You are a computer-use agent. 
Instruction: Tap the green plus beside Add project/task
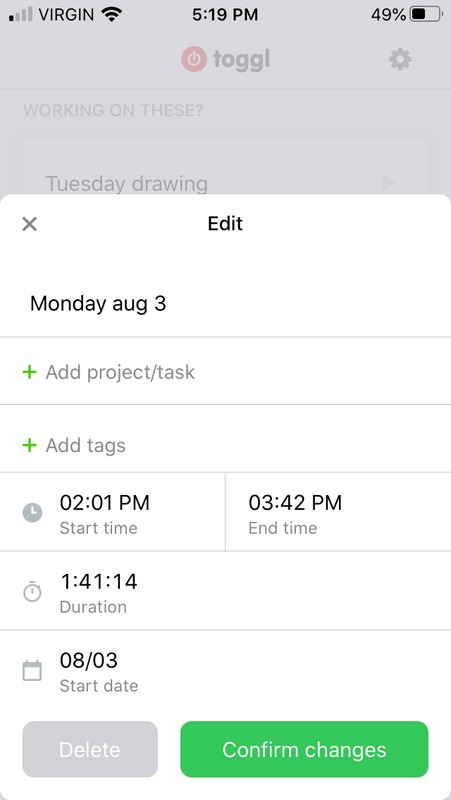30,372
